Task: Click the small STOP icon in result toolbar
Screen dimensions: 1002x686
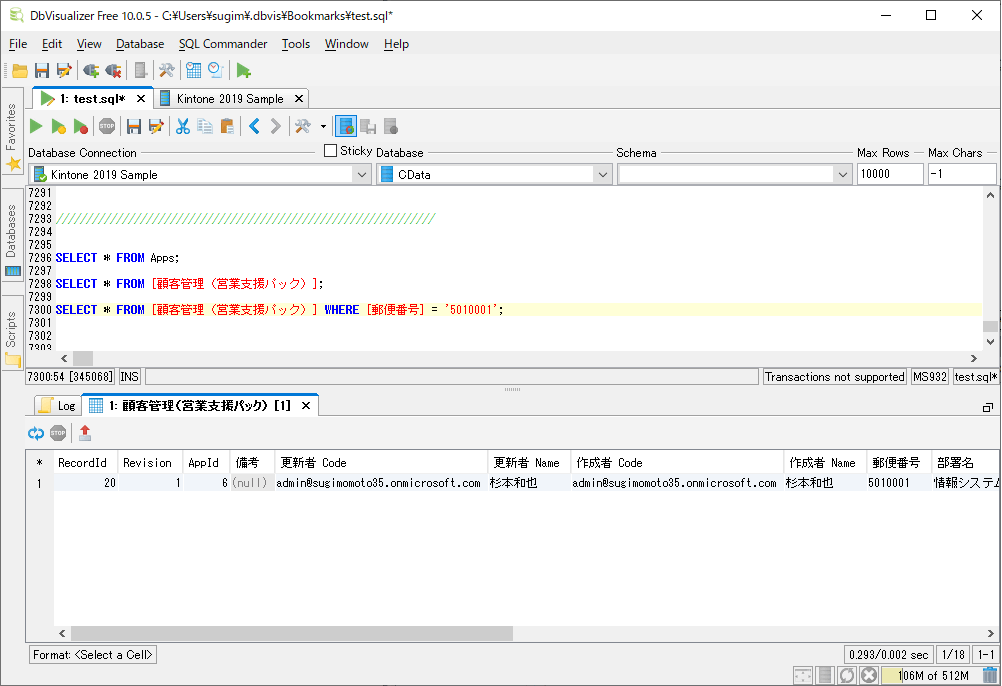Action: 58,434
